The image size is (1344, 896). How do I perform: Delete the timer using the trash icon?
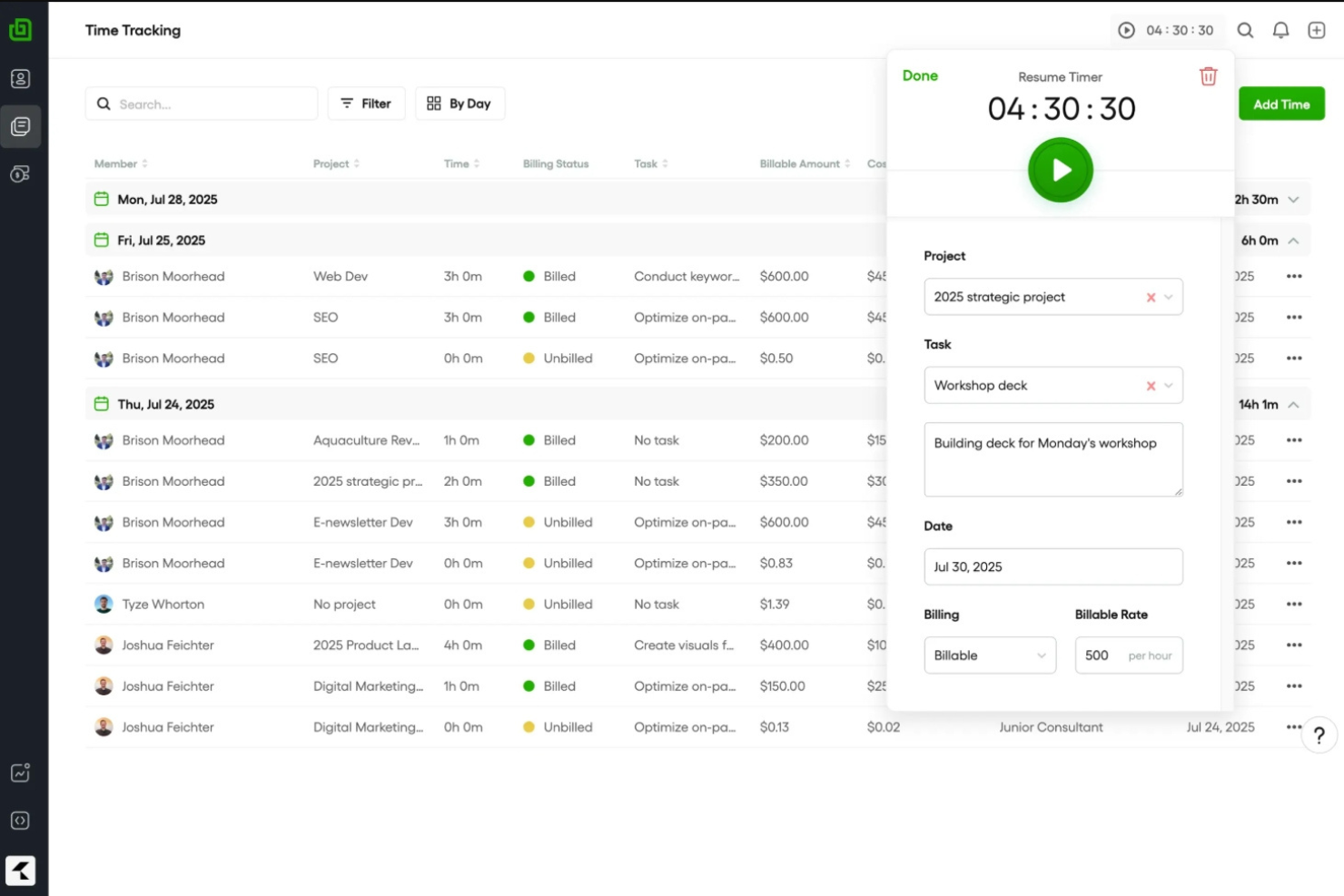pos(1208,76)
